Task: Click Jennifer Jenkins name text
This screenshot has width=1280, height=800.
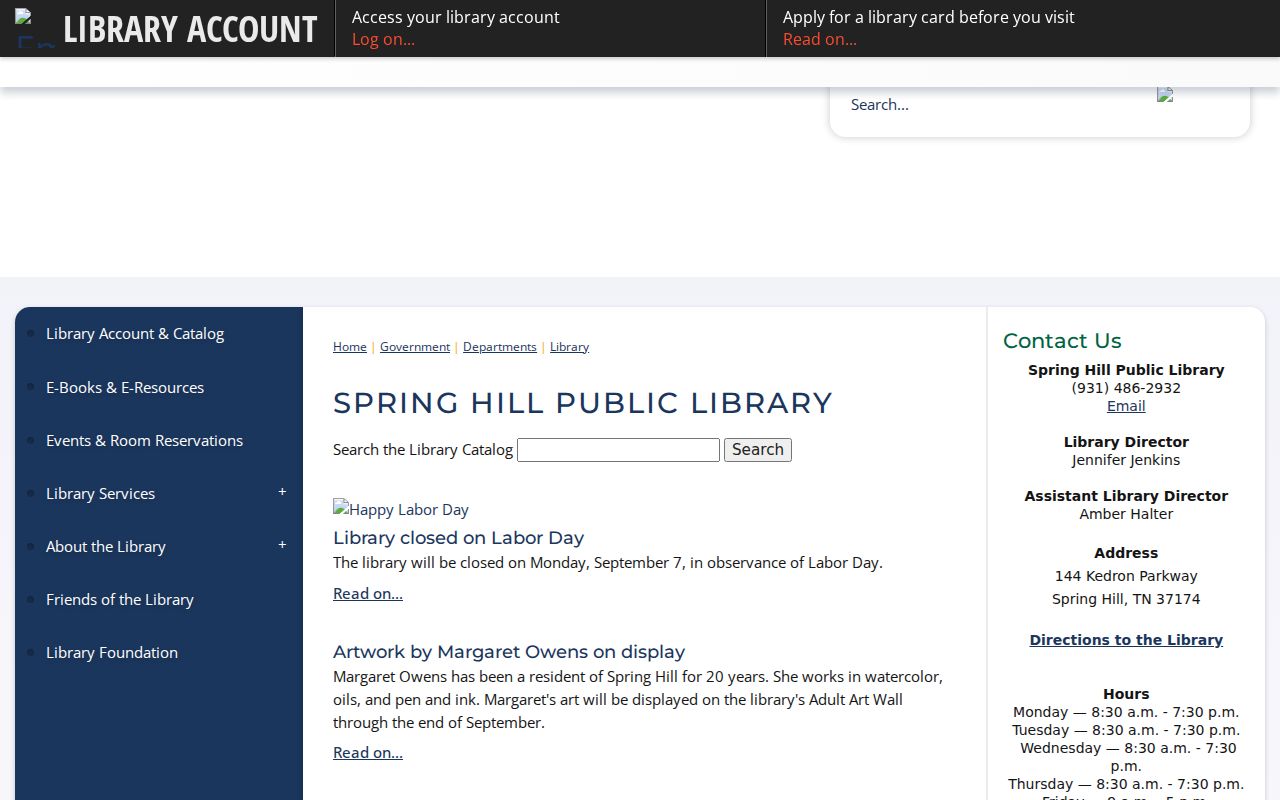Action: [1126, 460]
